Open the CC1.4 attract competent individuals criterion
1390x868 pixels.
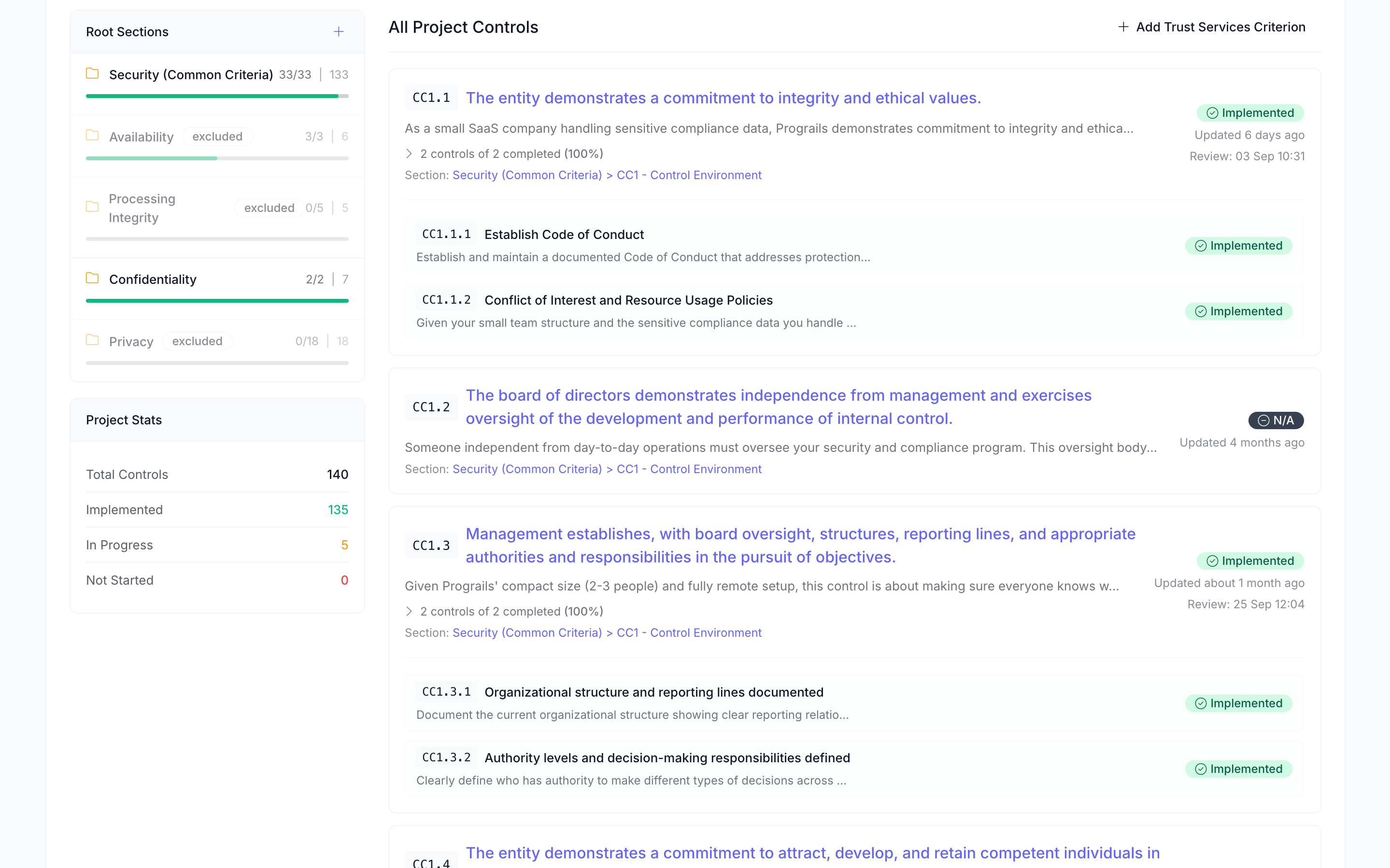click(x=812, y=853)
